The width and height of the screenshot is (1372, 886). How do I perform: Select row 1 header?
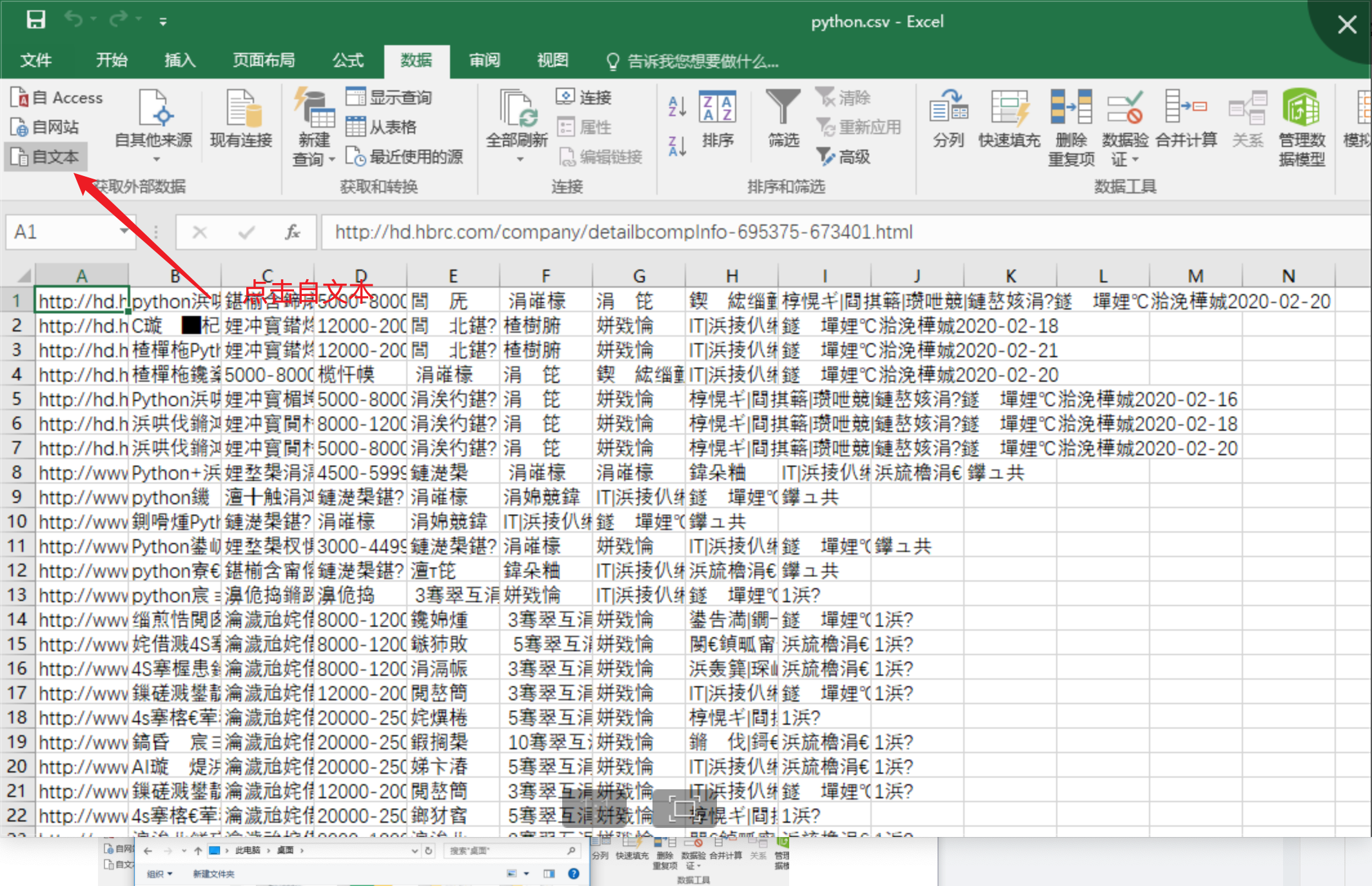point(17,301)
